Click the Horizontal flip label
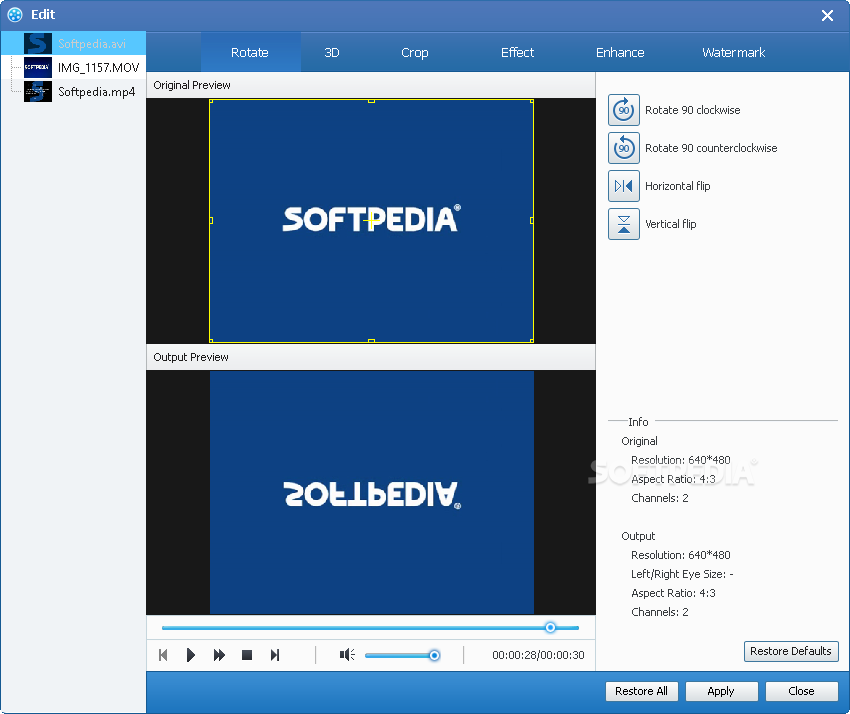 pos(678,186)
